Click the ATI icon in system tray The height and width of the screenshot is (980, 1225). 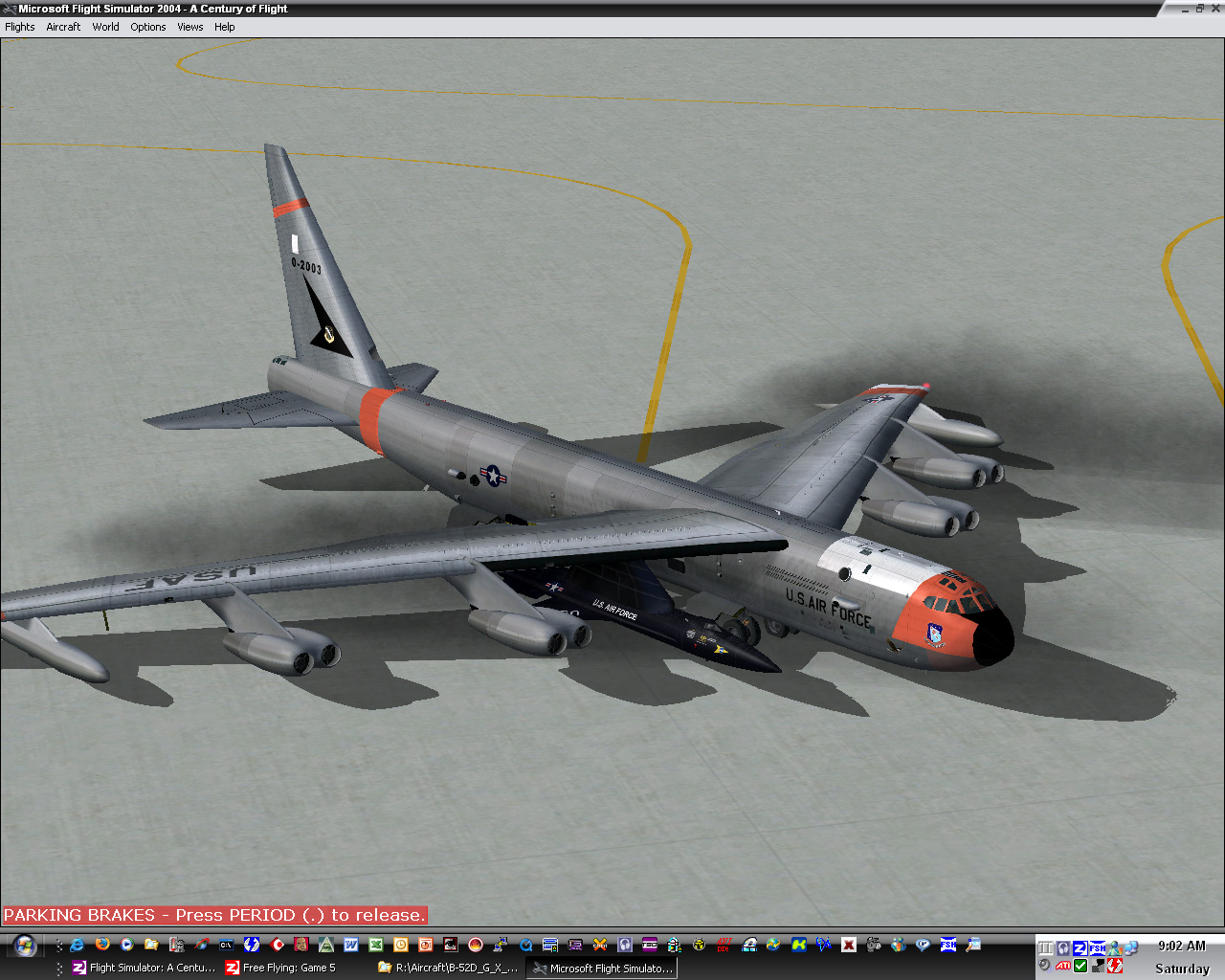tap(1063, 966)
